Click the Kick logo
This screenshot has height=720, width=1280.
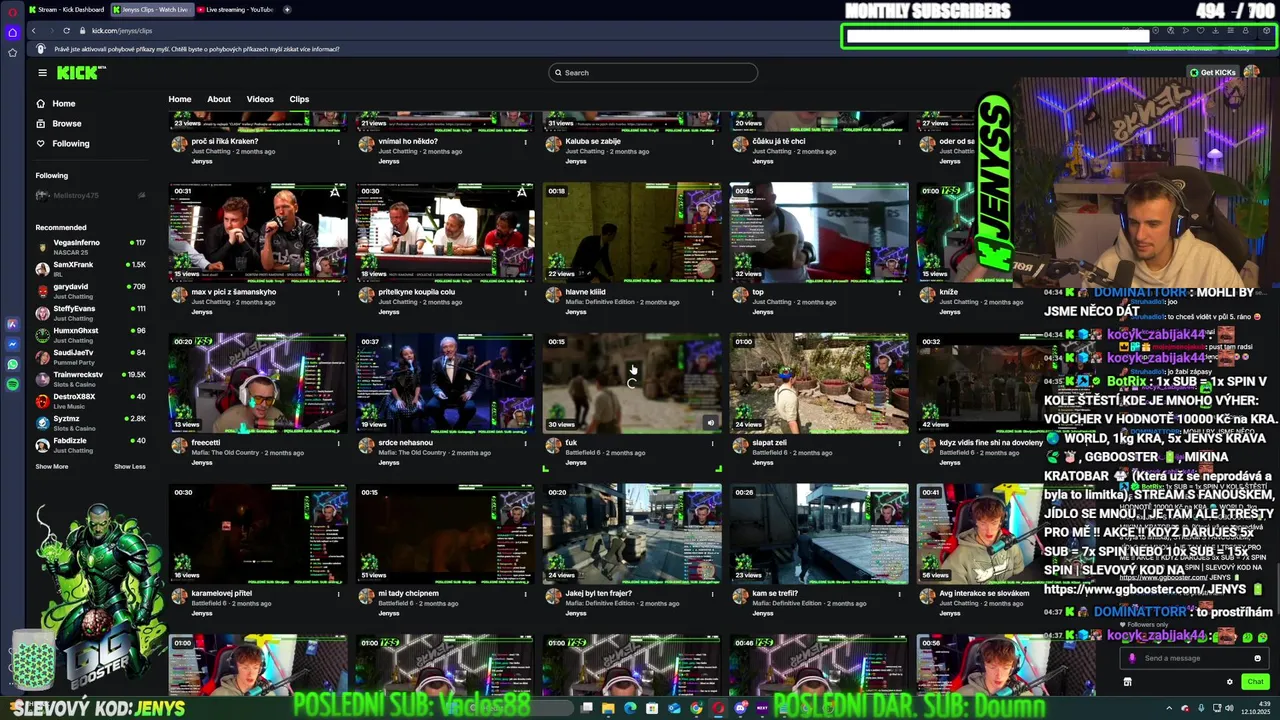pos(81,72)
